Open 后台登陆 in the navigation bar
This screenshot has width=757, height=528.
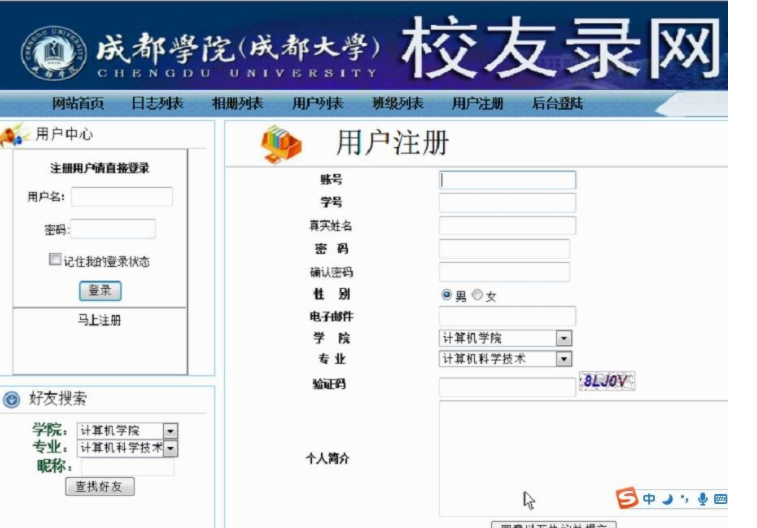coord(557,103)
